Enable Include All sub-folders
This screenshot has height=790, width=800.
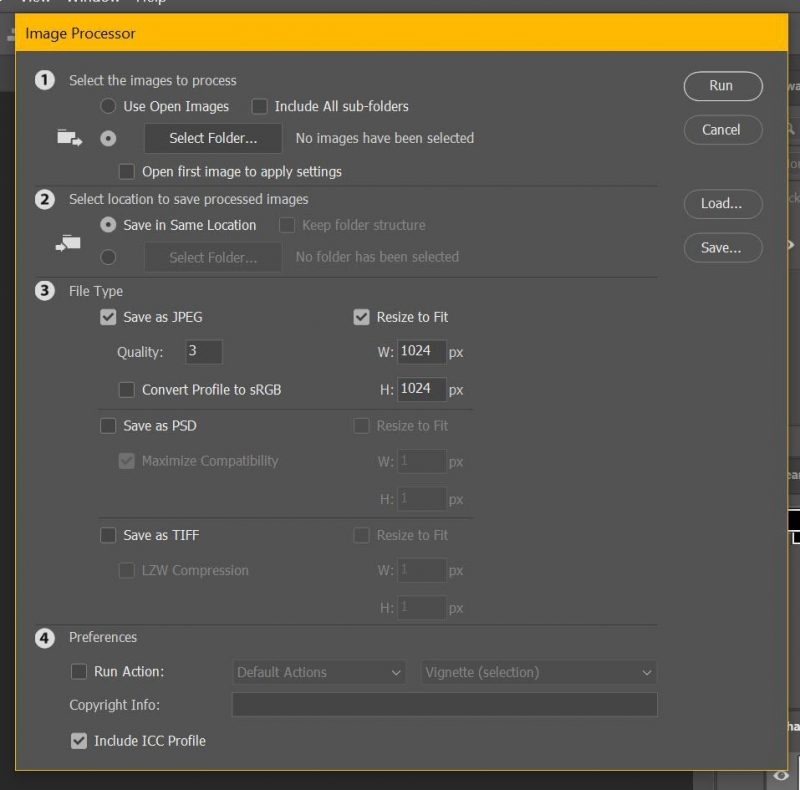click(x=260, y=107)
